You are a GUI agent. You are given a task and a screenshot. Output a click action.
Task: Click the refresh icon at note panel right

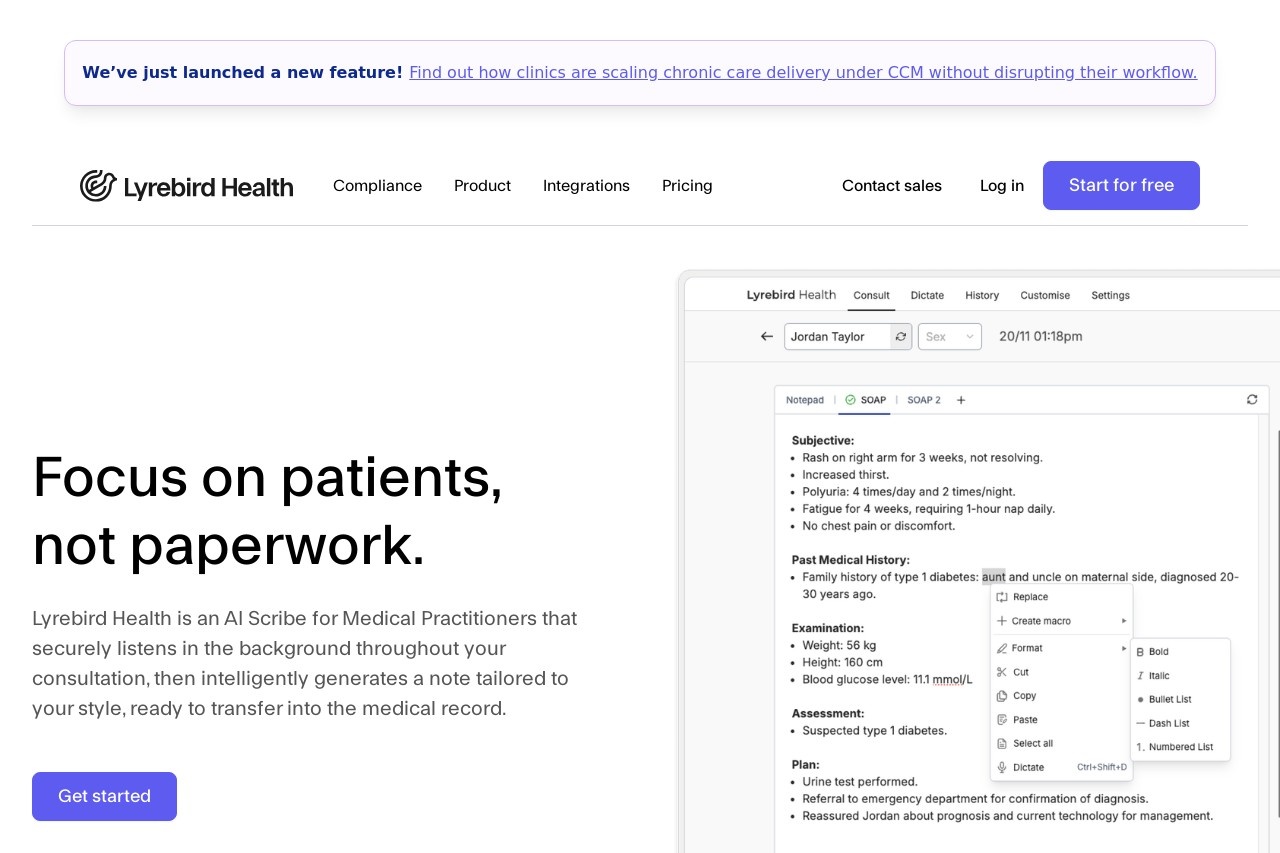click(x=1252, y=399)
